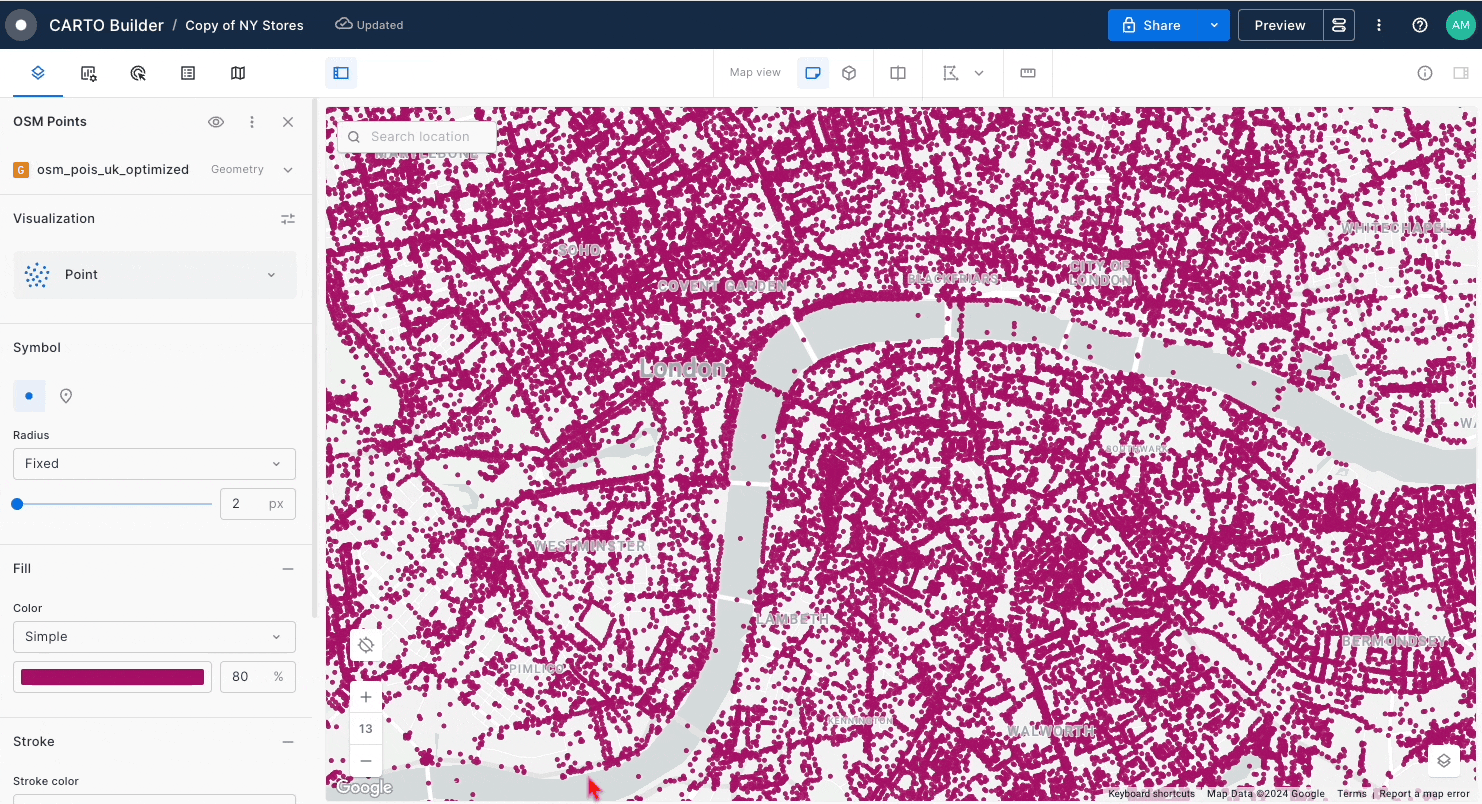The image size is (1482, 804).
Task: Open the Legend tab icon
Action: click(x=188, y=73)
